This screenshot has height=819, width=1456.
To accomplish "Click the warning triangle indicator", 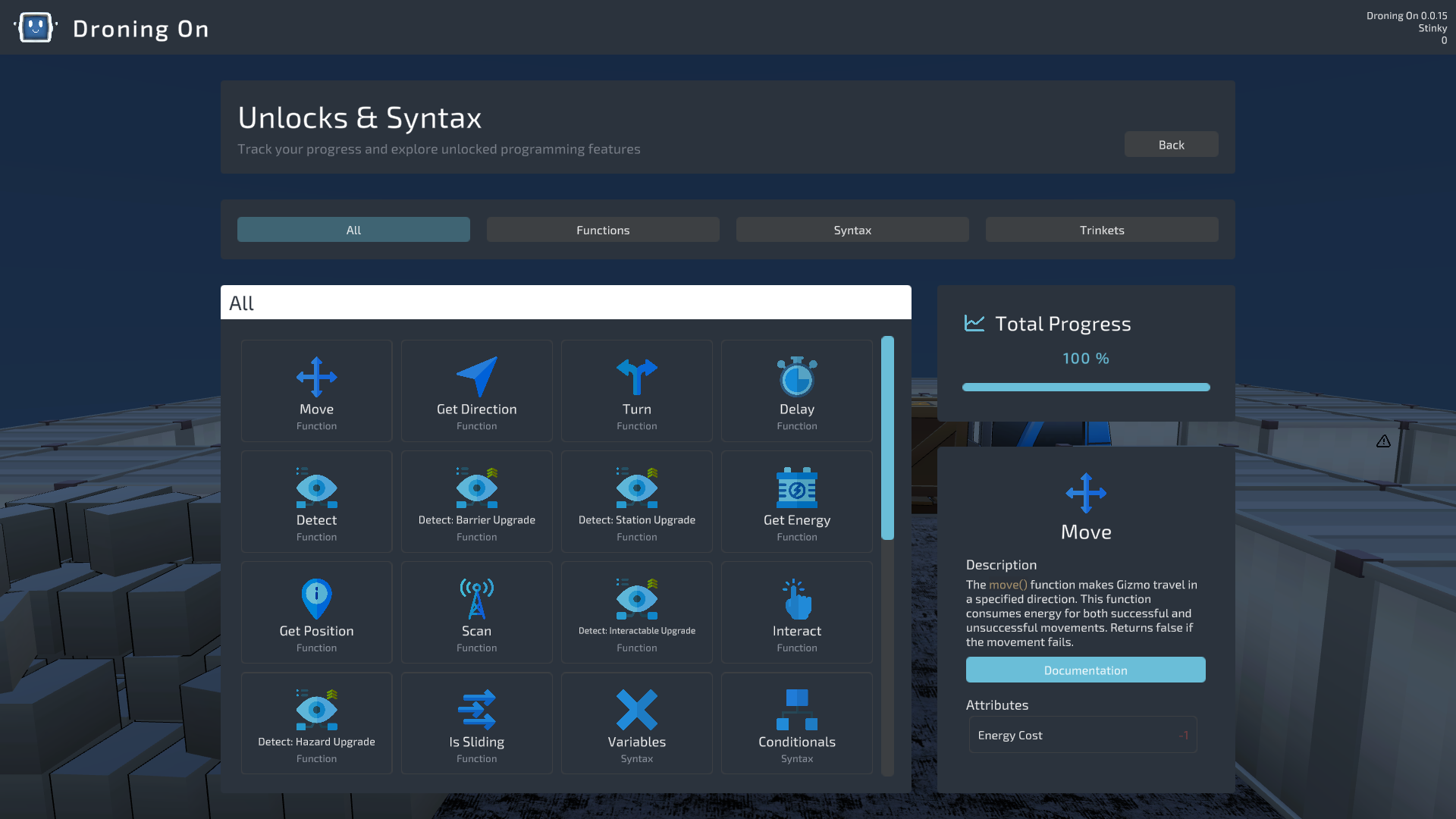I will pyautogui.click(x=1383, y=441).
